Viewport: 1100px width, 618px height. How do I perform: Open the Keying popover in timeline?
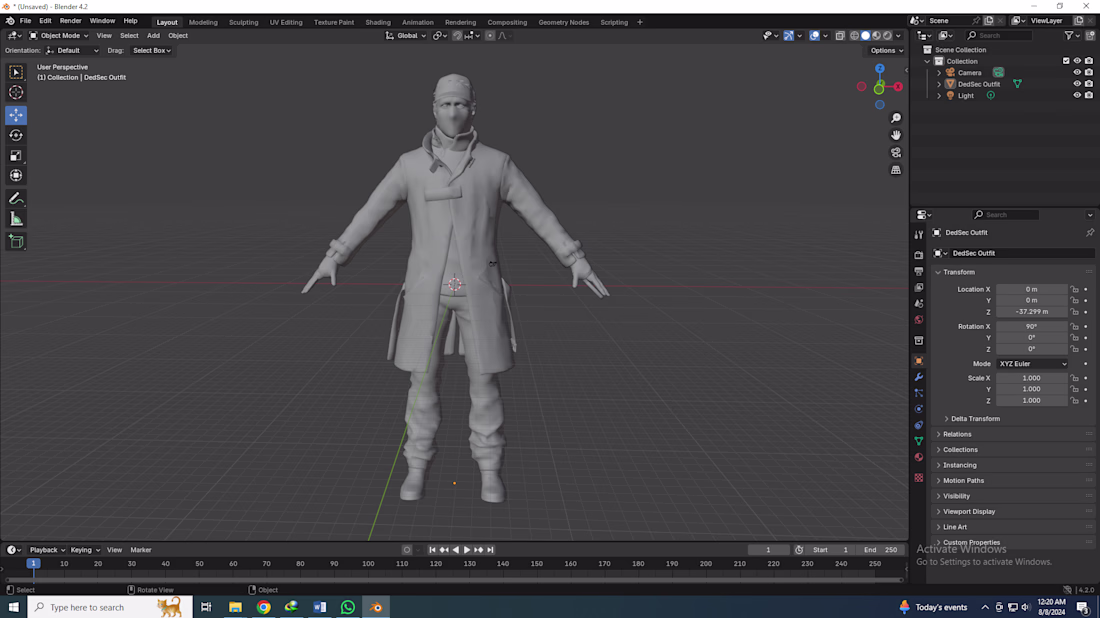(x=85, y=550)
